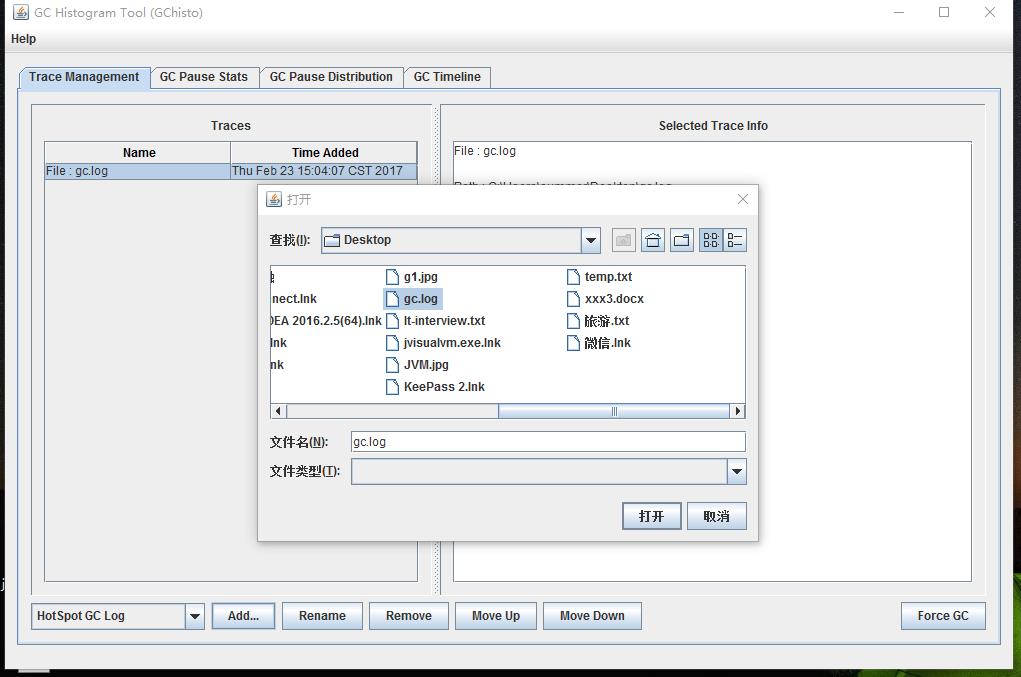Click the Force GC button
The image size is (1021, 677).
[x=943, y=616]
